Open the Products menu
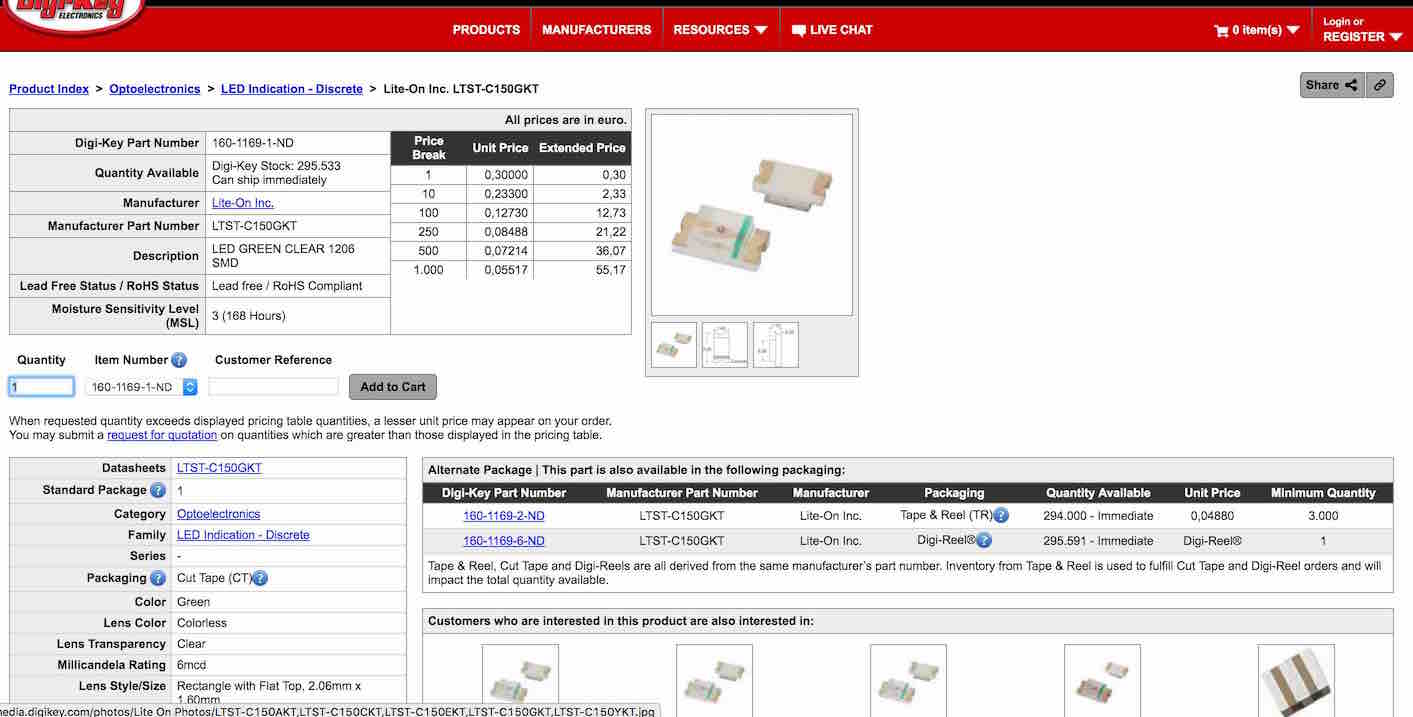 (x=486, y=30)
